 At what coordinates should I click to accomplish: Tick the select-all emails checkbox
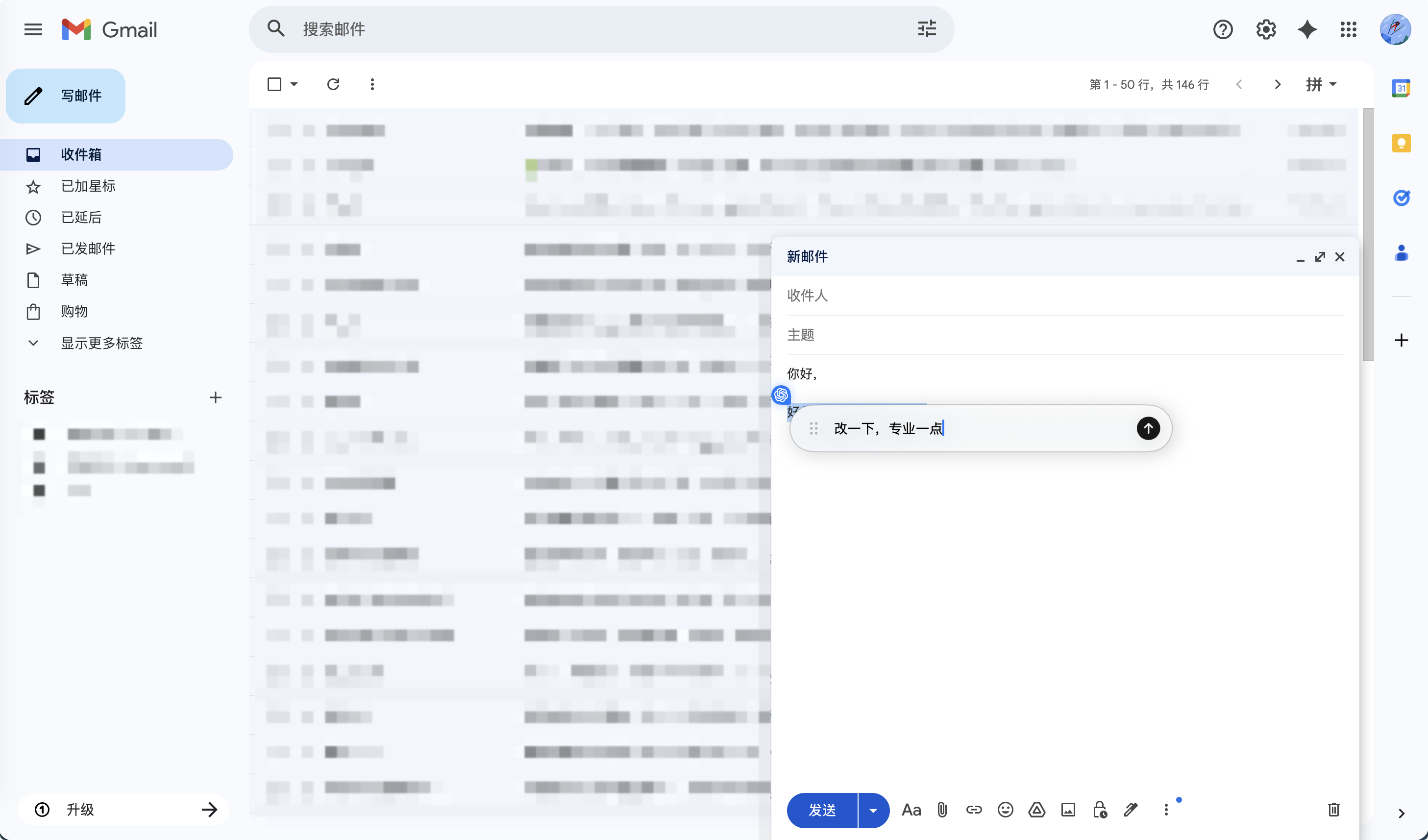[274, 84]
